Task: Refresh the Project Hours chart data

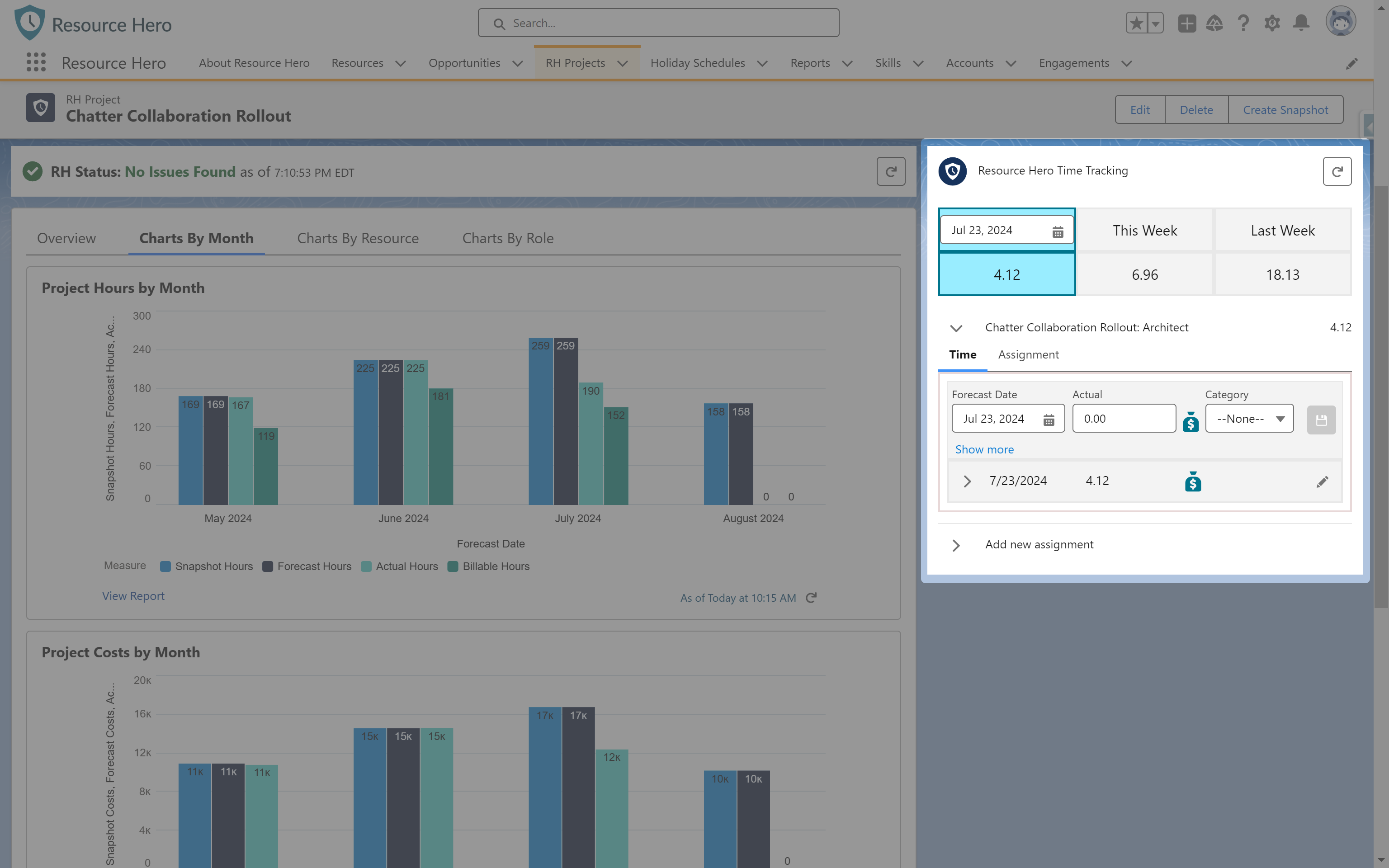Action: [x=811, y=598]
